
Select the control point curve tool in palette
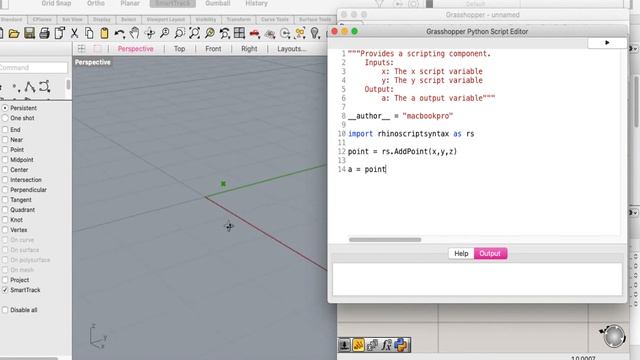[x=44, y=87]
